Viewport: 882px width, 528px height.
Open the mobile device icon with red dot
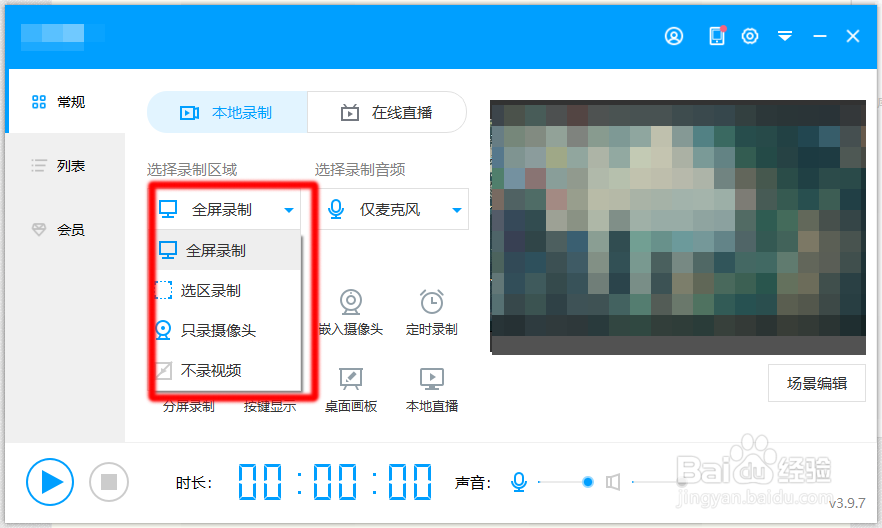[717, 36]
